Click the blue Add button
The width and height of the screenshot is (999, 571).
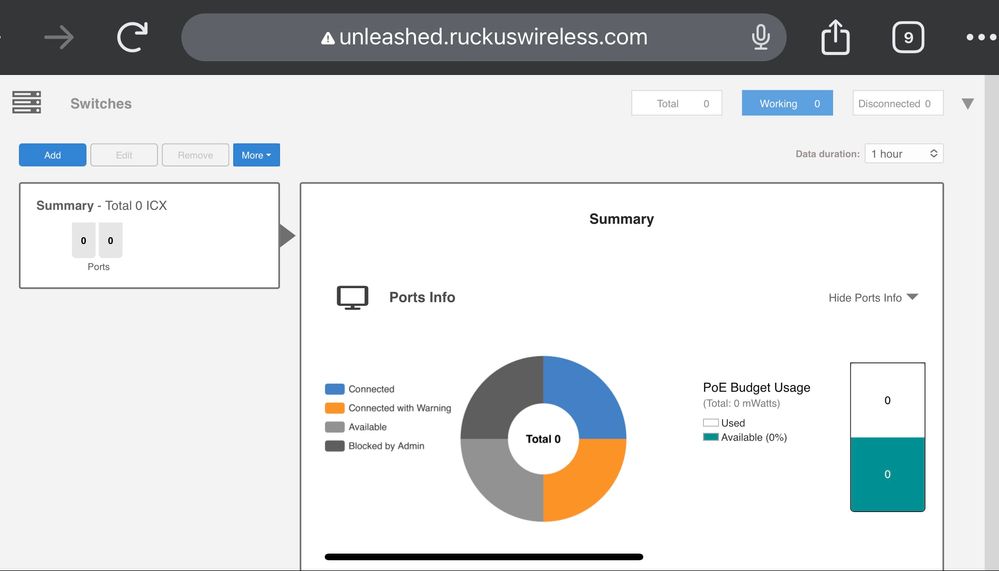(x=52, y=155)
